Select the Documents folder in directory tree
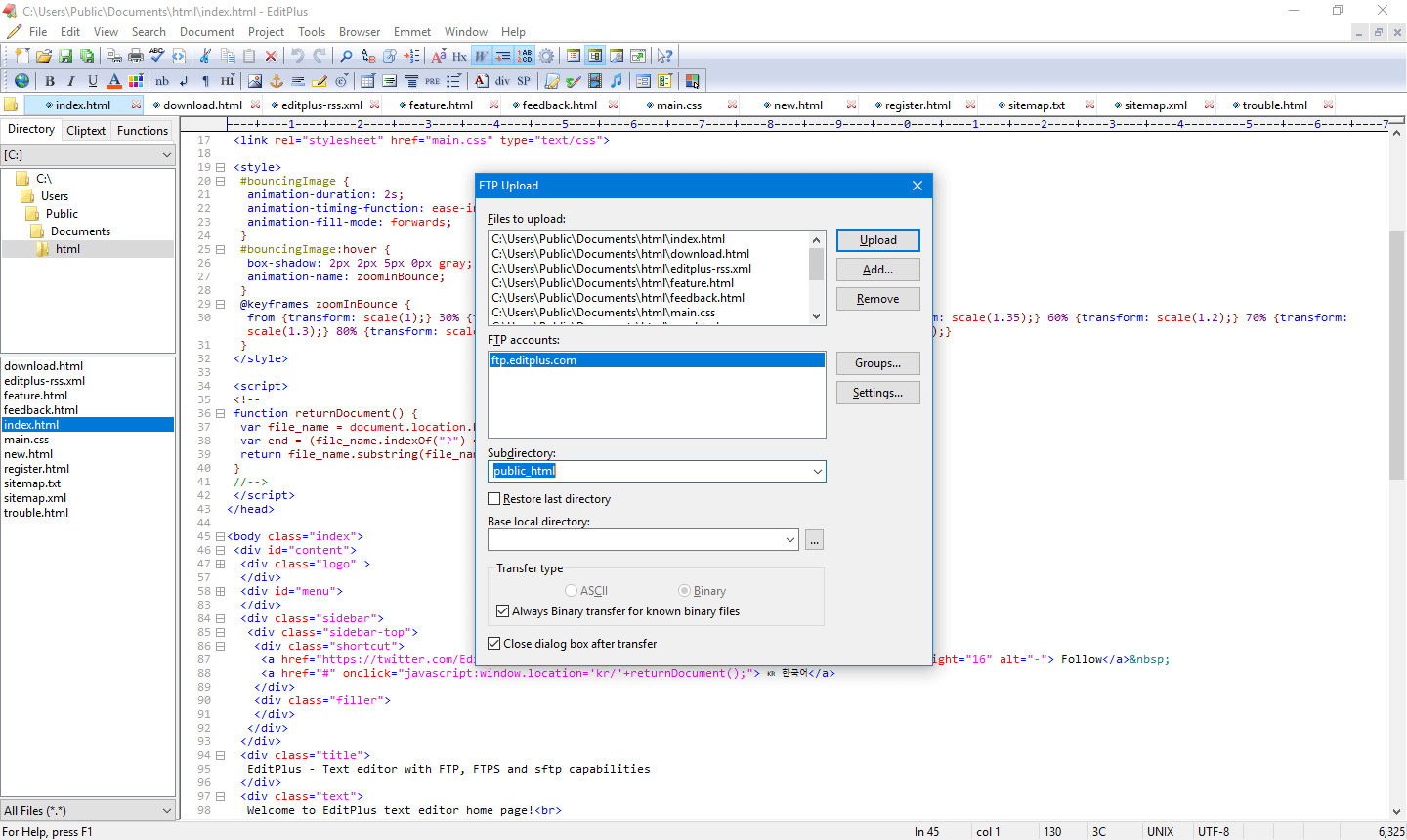Image resolution: width=1407 pixels, height=840 pixels. pos(80,231)
